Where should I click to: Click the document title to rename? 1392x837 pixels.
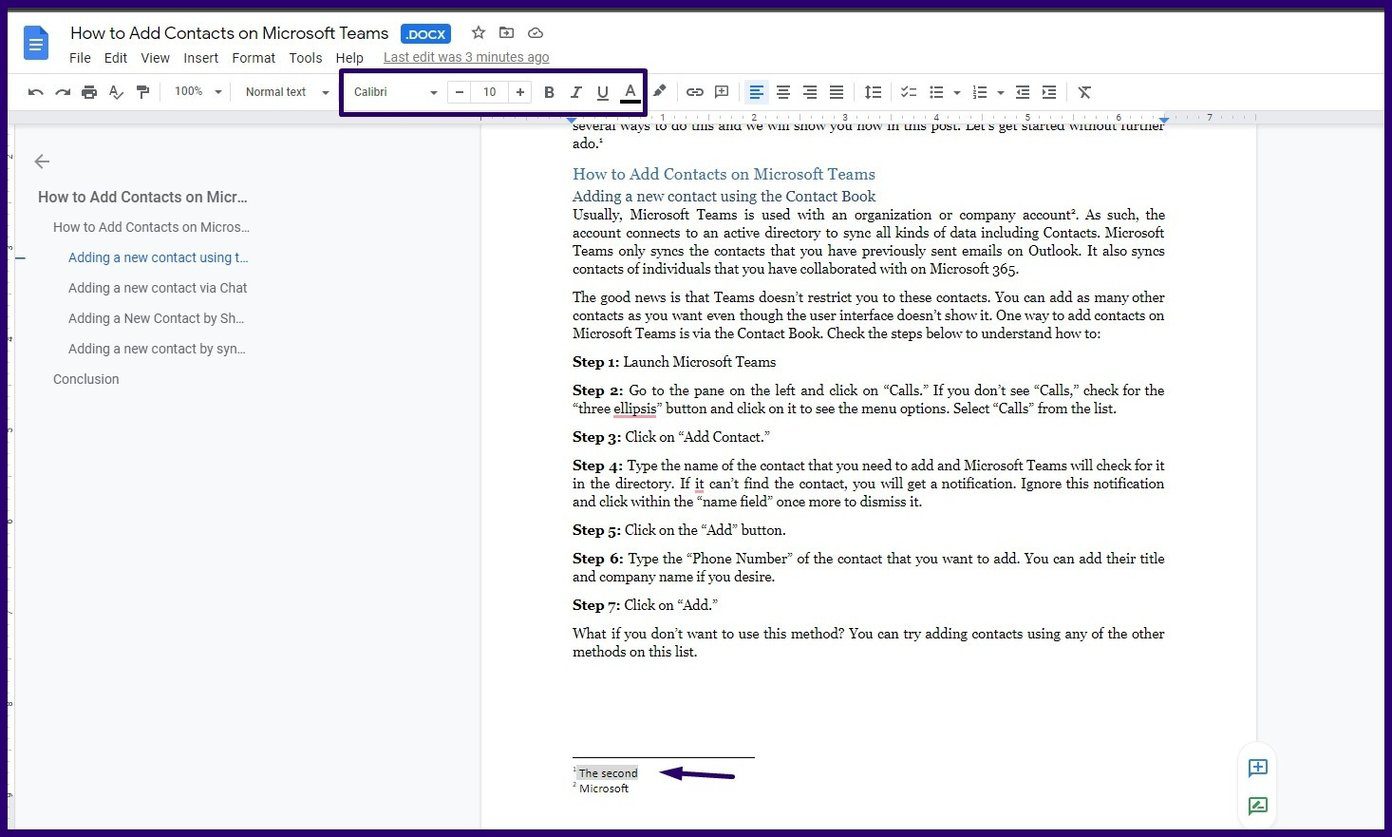pos(229,33)
